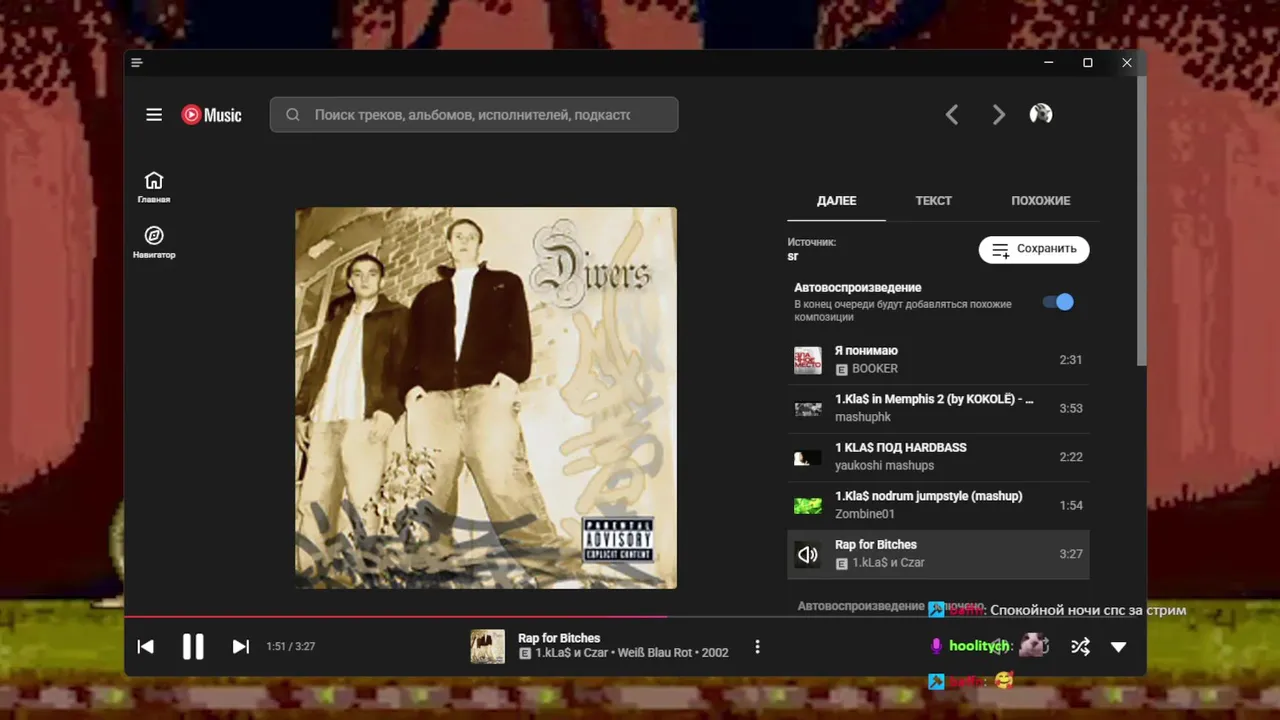The width and height of the screenshot is (1280, 720).
Task: Skip to the previous track
Action: pyautogui.click(x=146, y=647)
